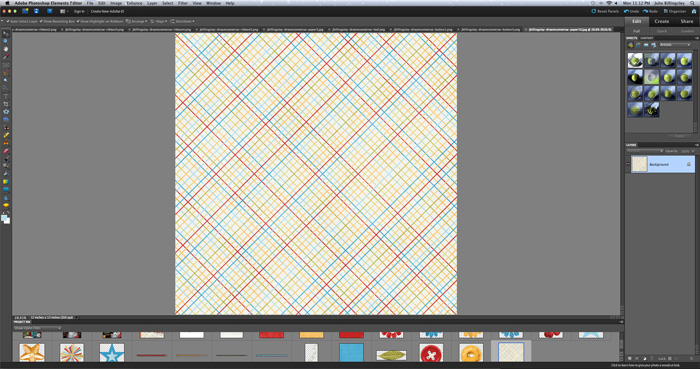Screen dimensions: 700x369
Task: Show Photo Effects category in Effects panel
Action: pyautogui.click(x=646, y=45)
